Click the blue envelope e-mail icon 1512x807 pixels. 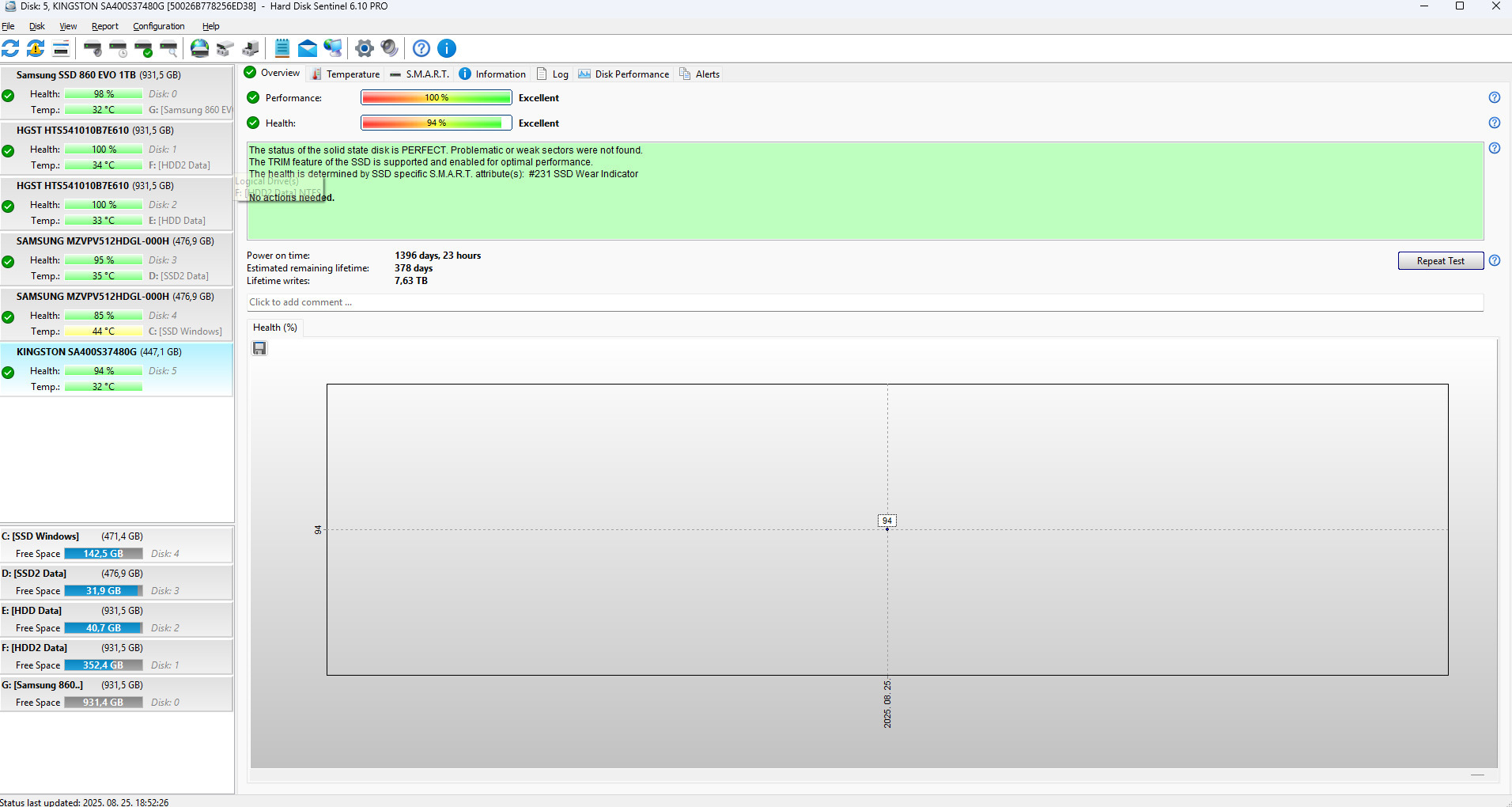click(308, 48)
